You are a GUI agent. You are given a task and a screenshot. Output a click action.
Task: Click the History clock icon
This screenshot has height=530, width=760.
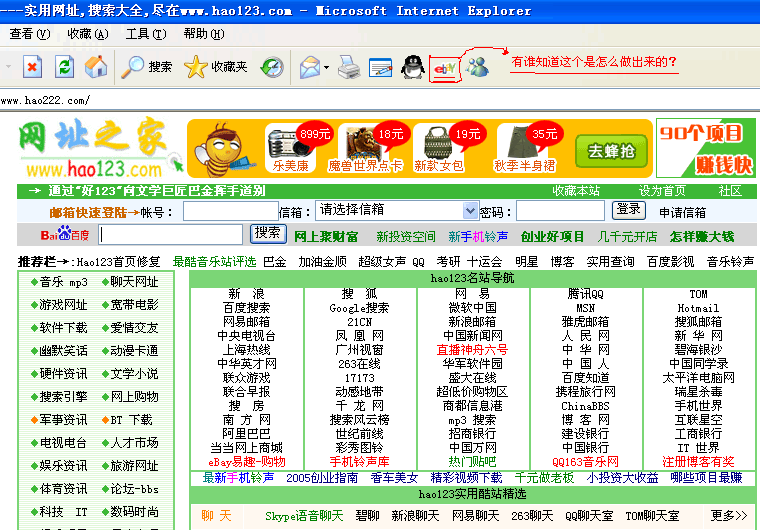pos(272,67)
